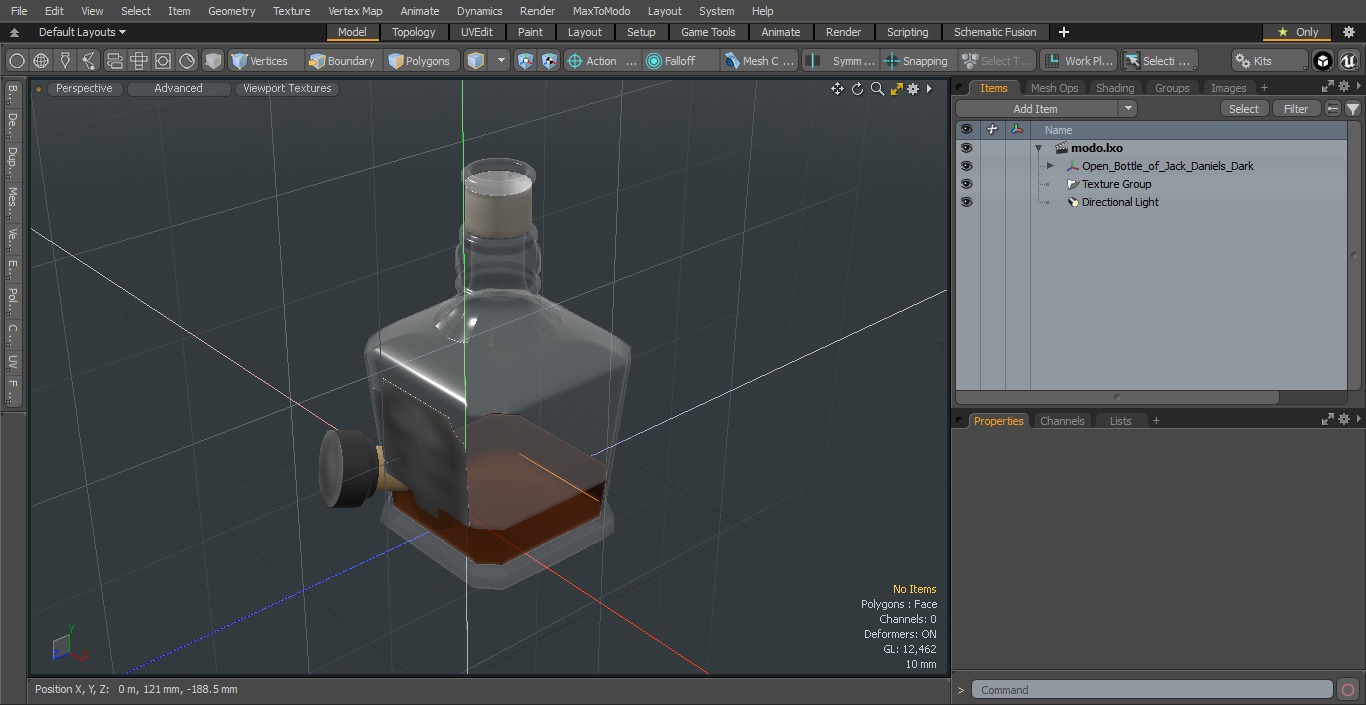Open Advanced shading style menu

178,88
